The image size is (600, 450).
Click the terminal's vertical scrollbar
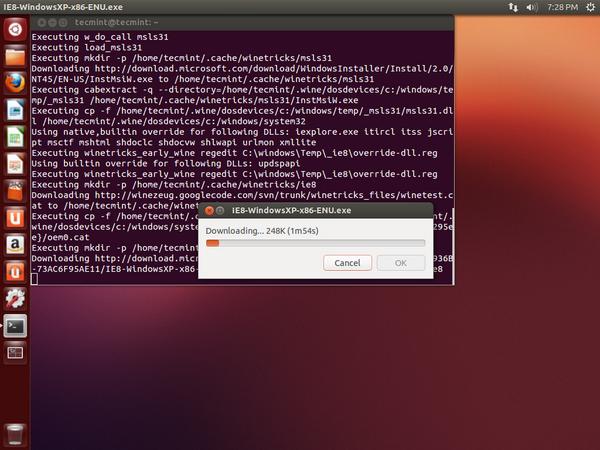pos(453,246)
